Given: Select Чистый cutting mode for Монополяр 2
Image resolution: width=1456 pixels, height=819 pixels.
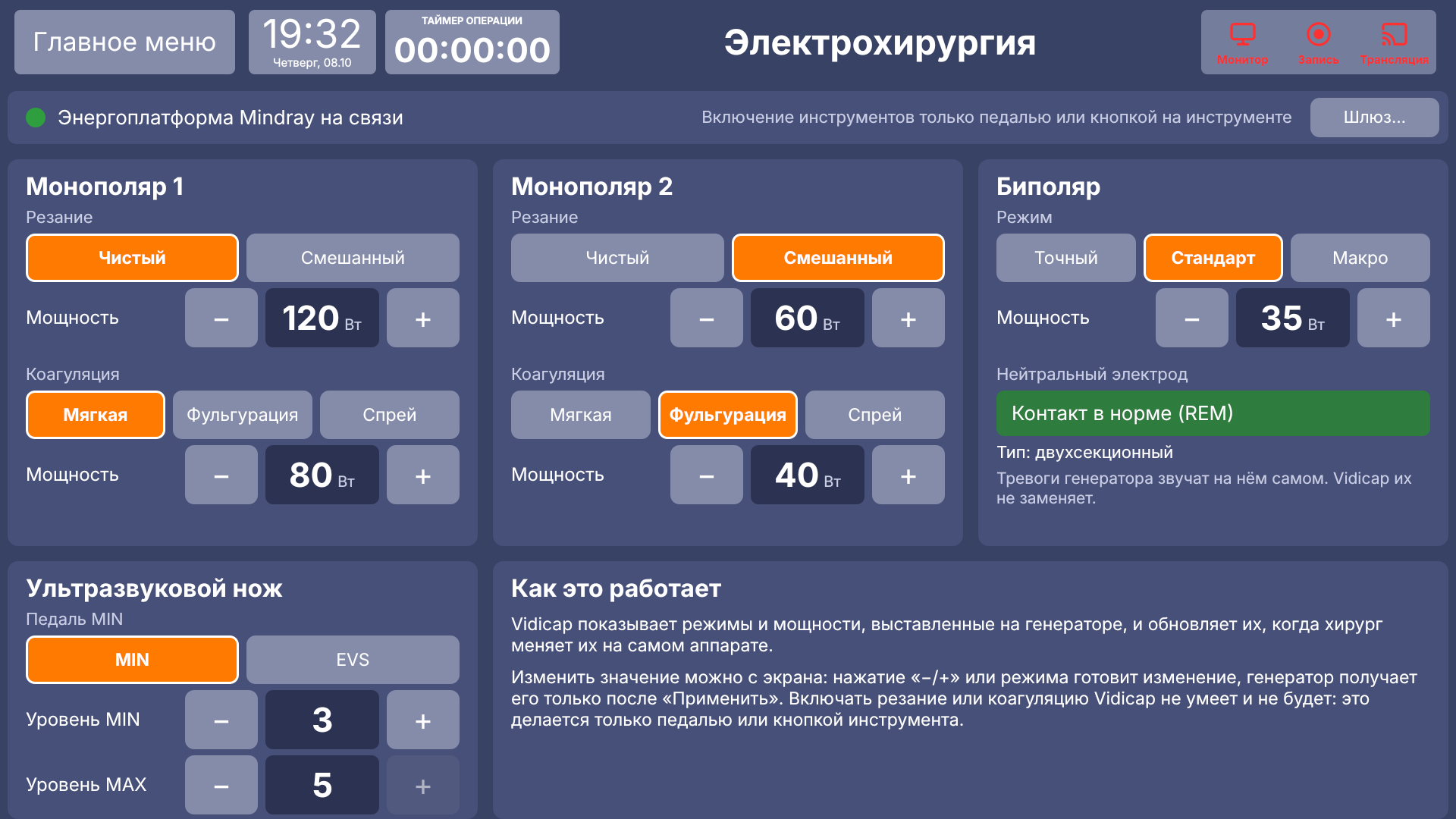Looking at the screenshot, I should (617, 258).
